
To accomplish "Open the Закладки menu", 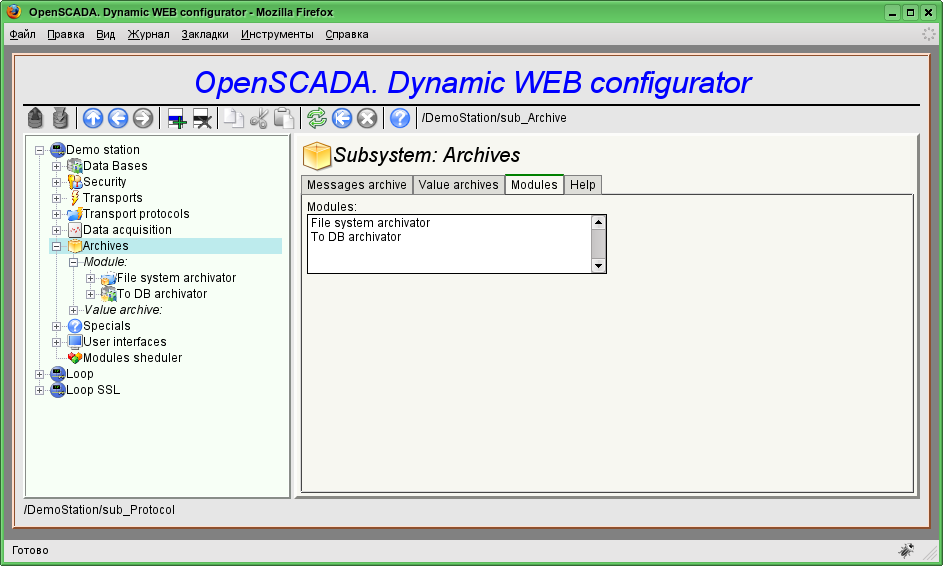I will [205, 34].
